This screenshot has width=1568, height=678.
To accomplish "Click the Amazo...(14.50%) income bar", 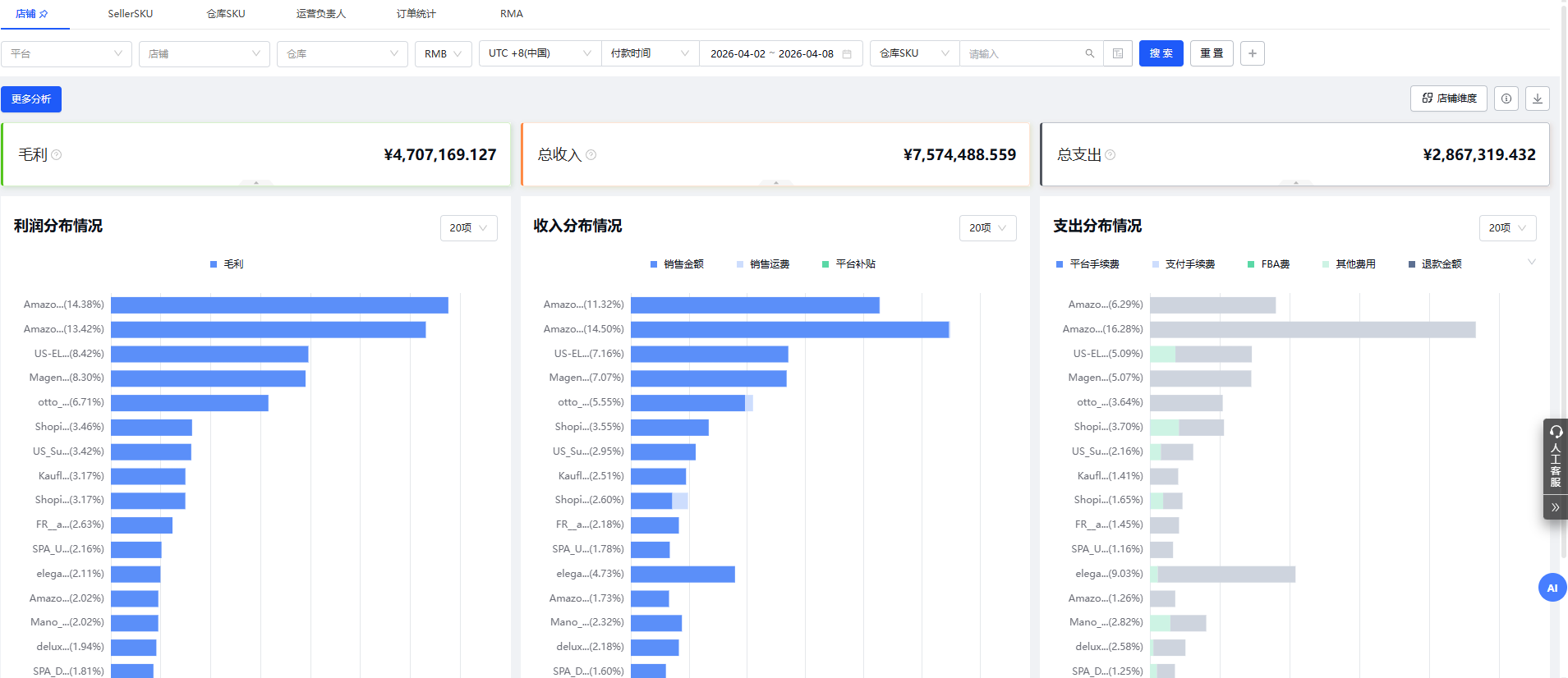I will click(790, 330).
